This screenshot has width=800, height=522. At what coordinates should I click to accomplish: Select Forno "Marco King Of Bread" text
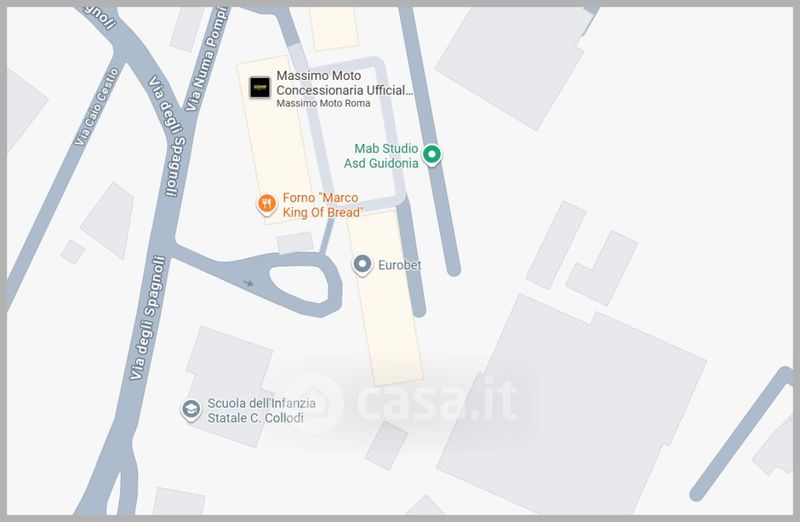(x=322, y=205)
